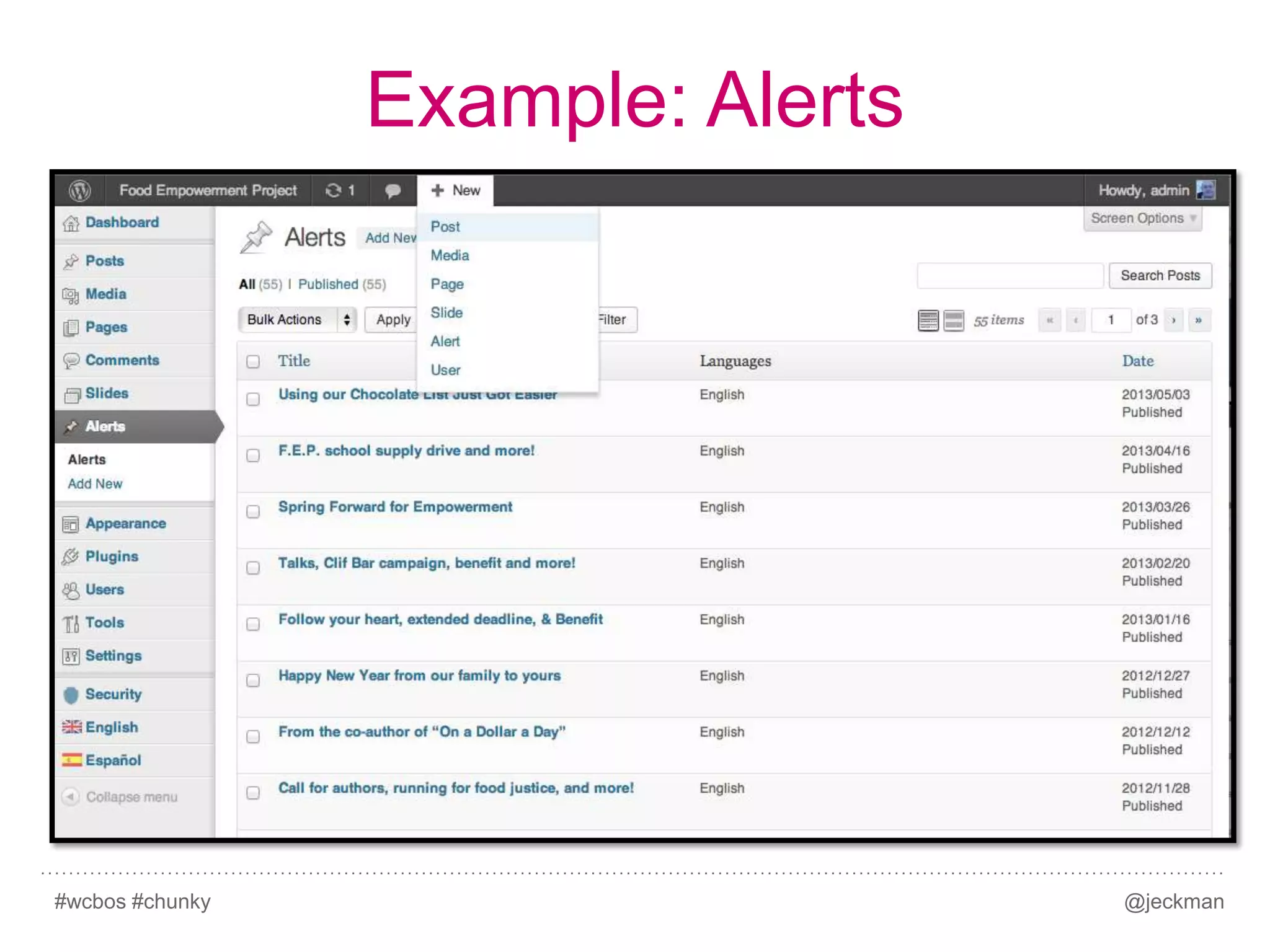Choose Alert from the New menu

pyautogui.click(x=508, y=341)
